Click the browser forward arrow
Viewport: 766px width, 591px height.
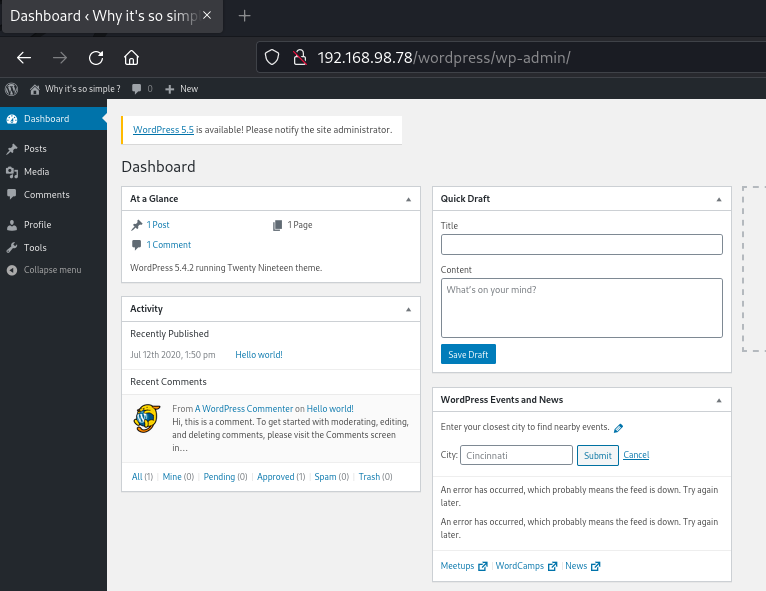point(60,58)
